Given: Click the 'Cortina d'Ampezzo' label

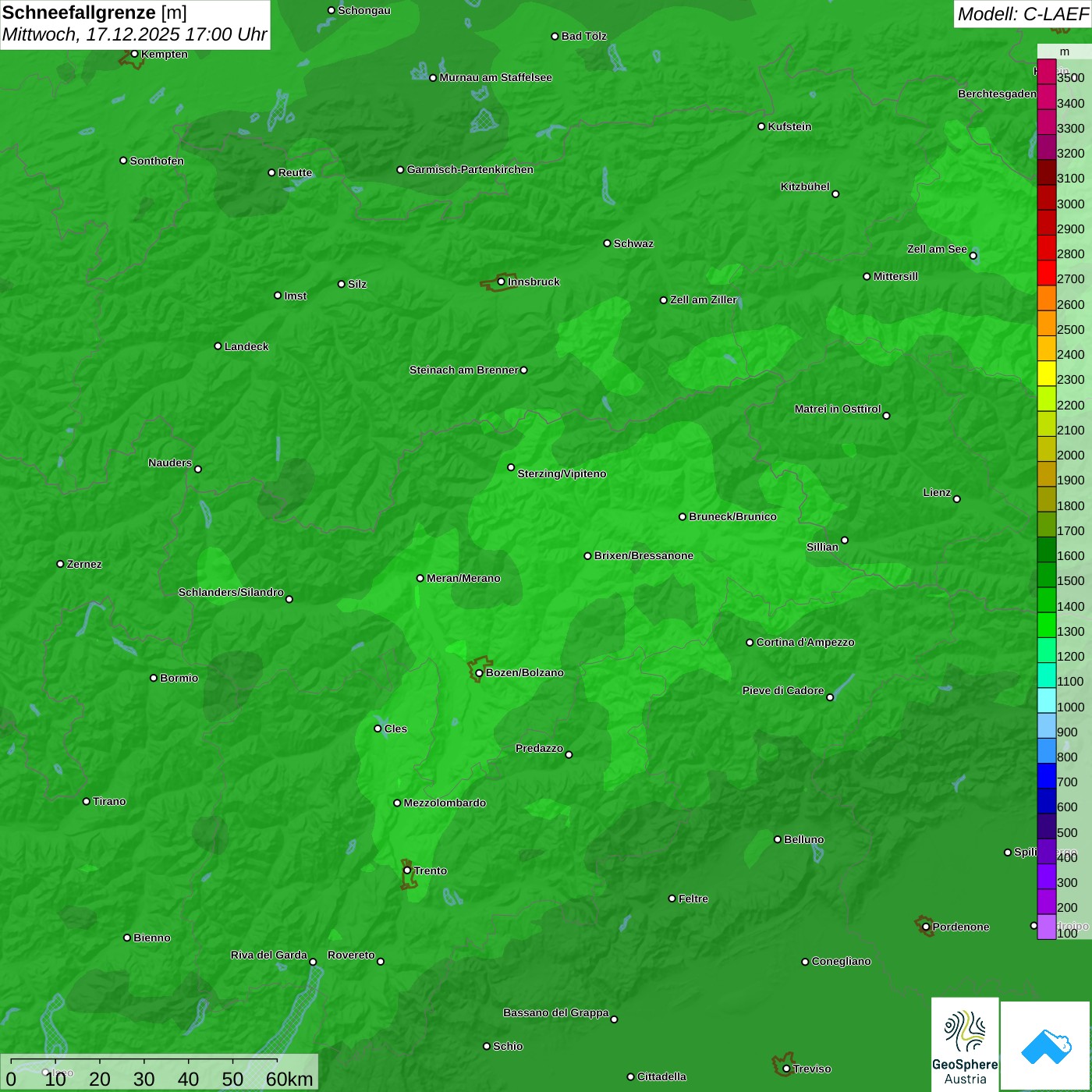Looking at the screenshot, I should (805, 642).
